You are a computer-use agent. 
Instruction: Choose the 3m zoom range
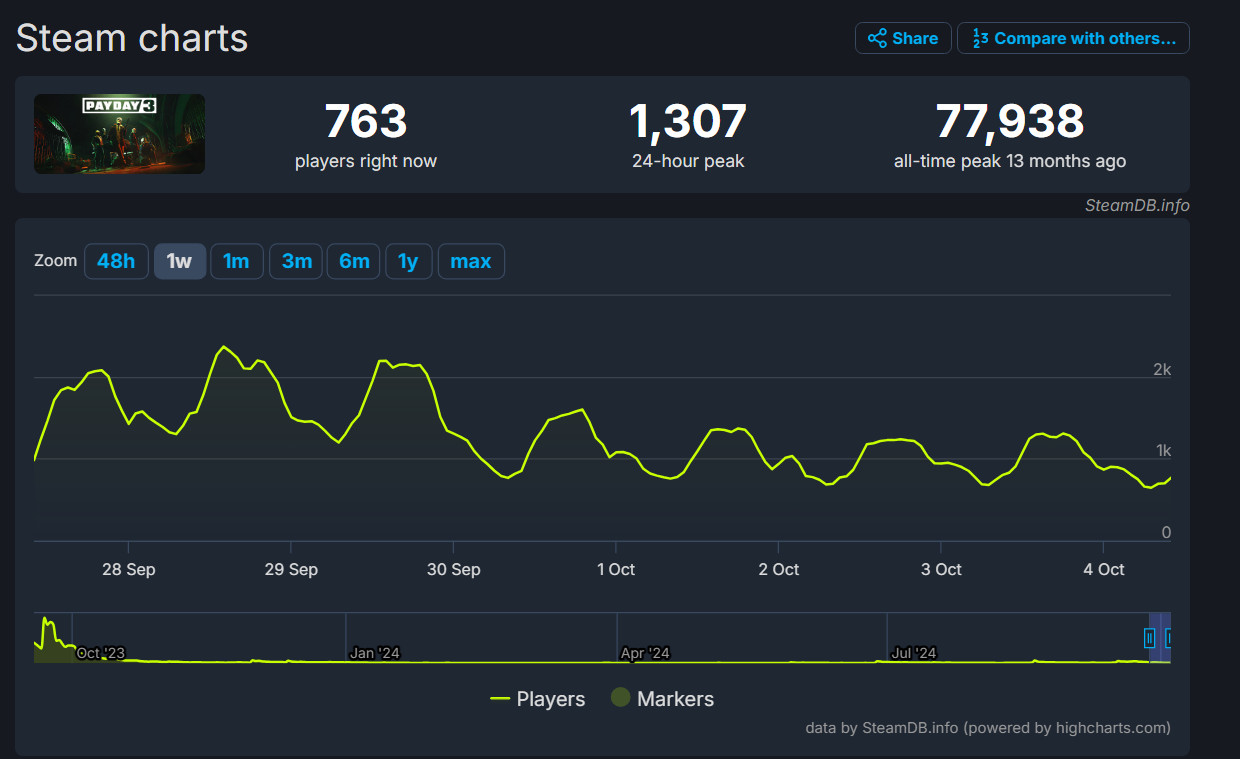[x=297, y=261]
